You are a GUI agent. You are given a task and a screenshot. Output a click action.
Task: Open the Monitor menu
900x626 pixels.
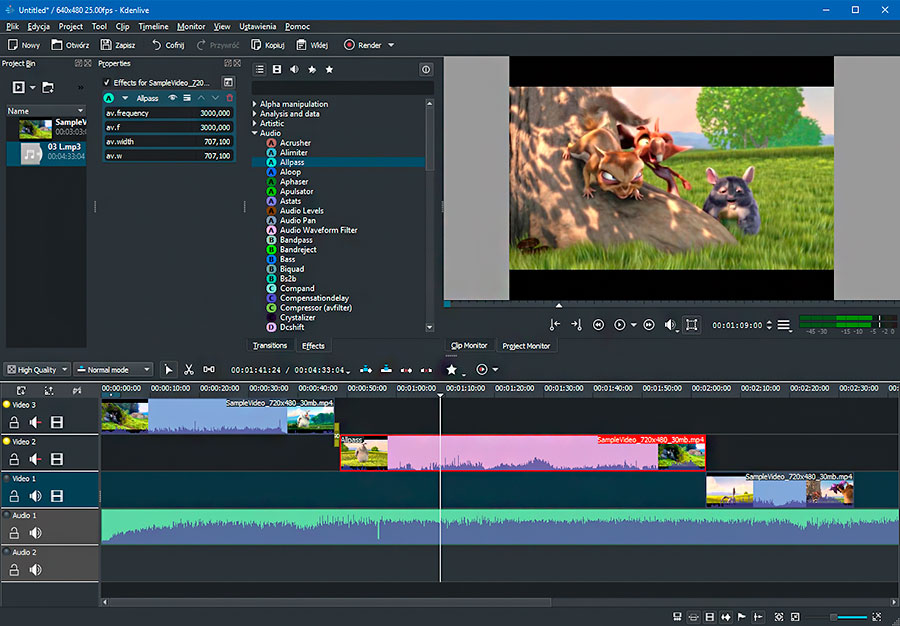191,26
